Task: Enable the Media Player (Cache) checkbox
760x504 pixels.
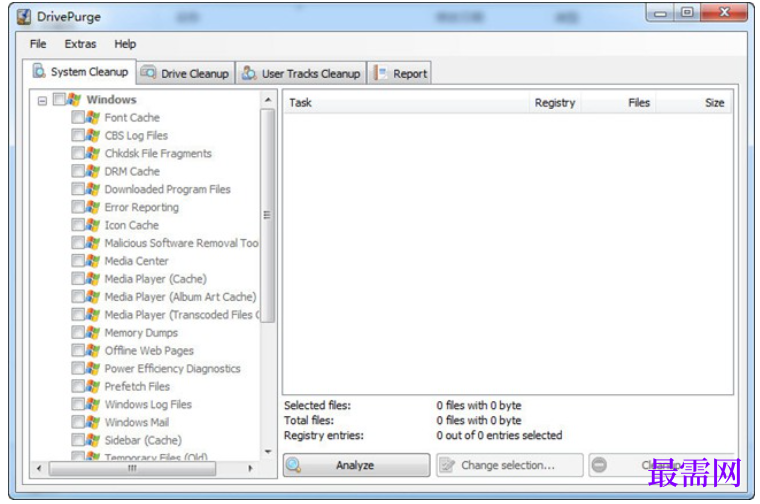Action: point(78,279)
